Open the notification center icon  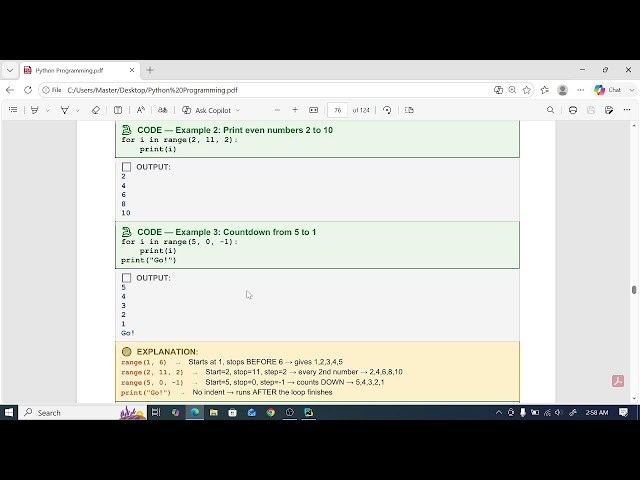pos(623,413)
